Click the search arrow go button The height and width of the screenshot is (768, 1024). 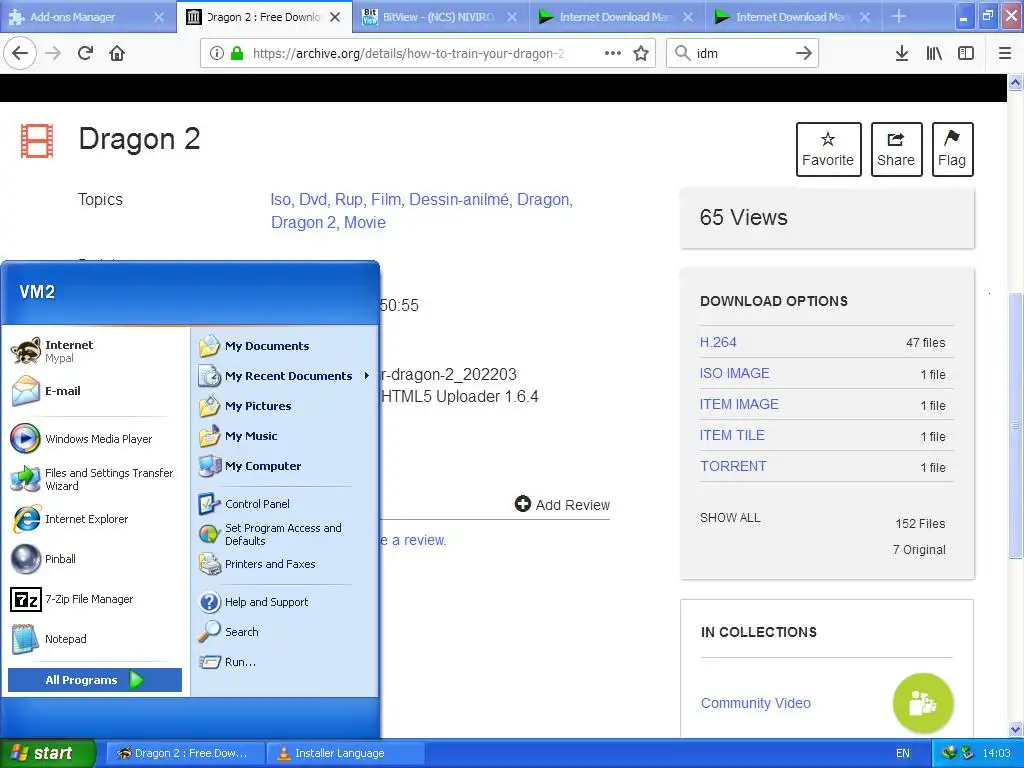tap(803, 53)
